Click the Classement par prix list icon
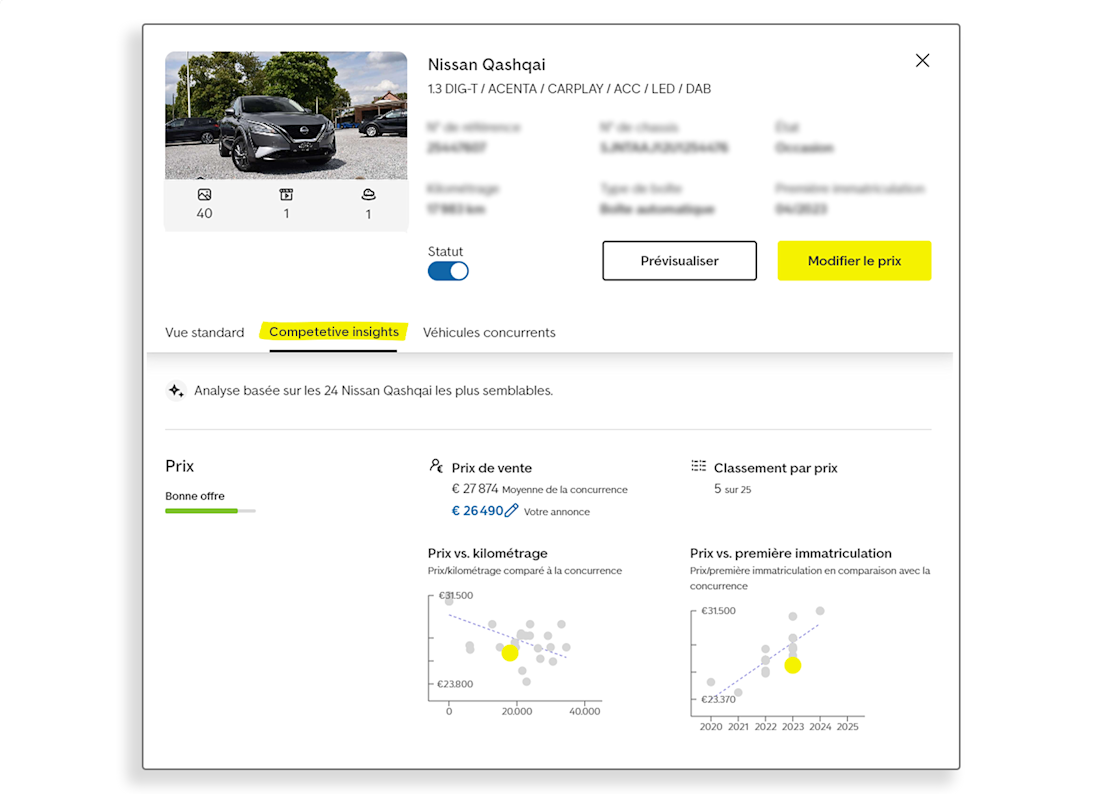The image size is (1100, 794). [699, 466]
